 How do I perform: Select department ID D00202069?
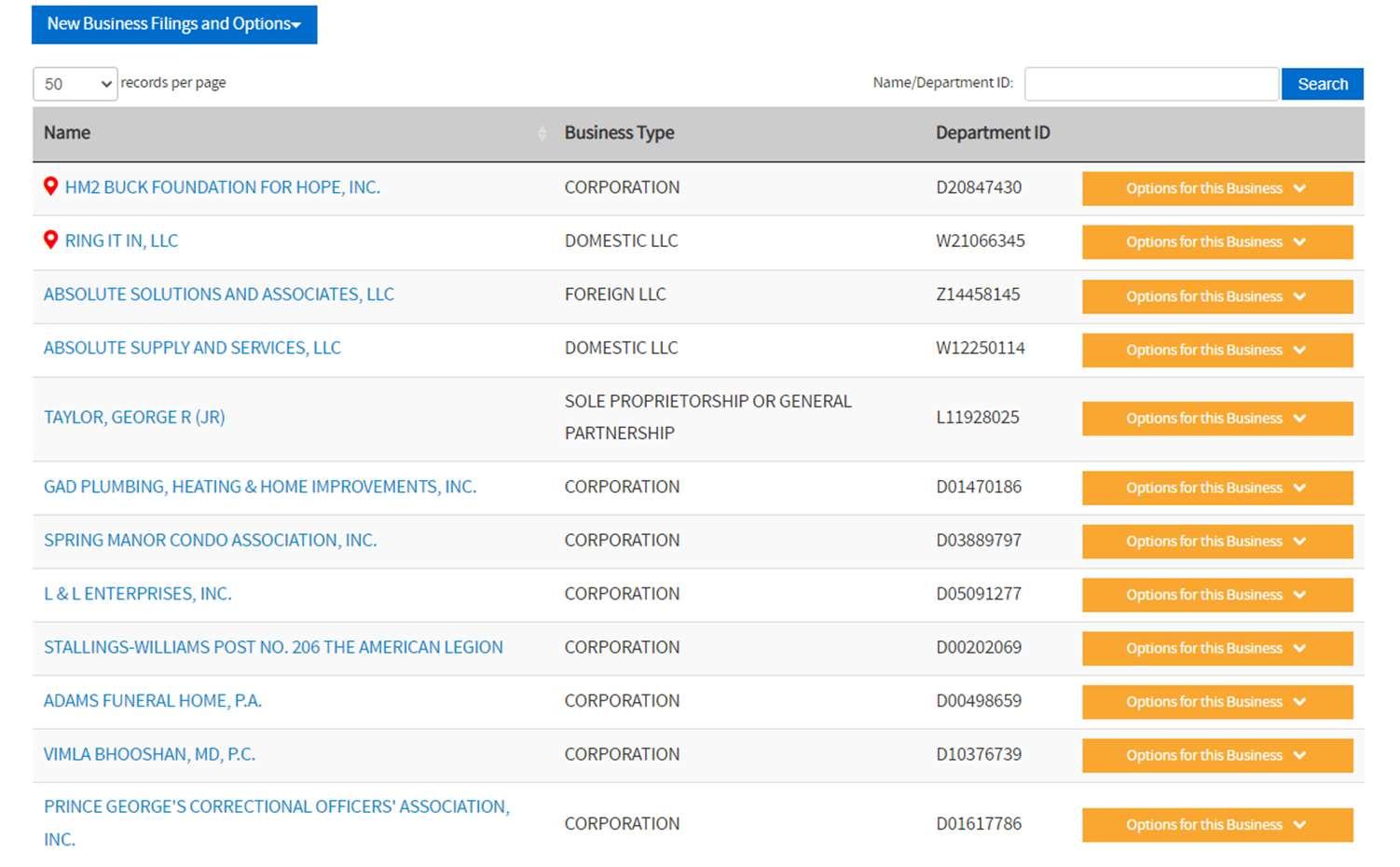click(979, 647)
